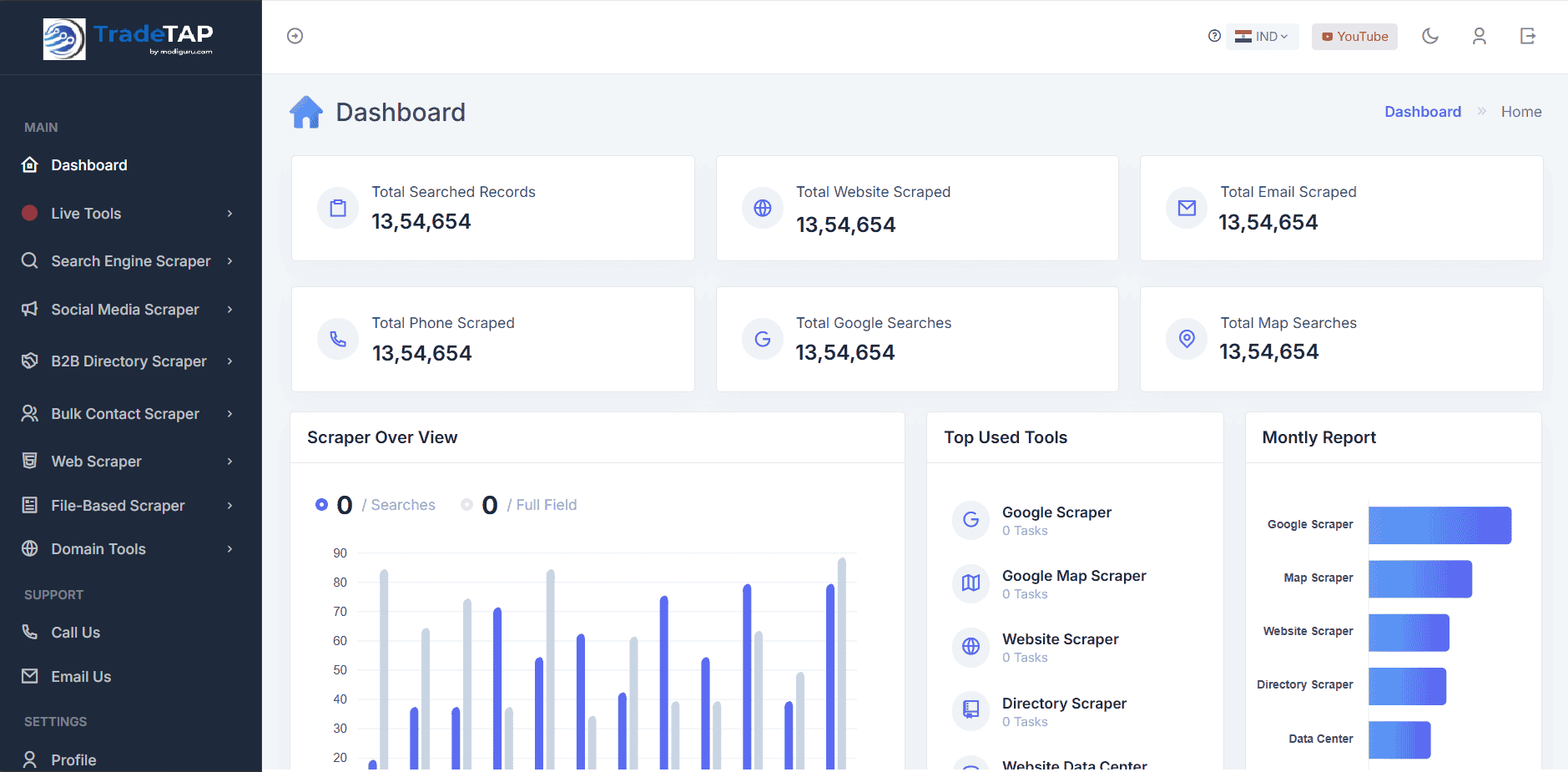Expand the Domain Tools menu
The image size is (1568, 772).
[131, 549]
